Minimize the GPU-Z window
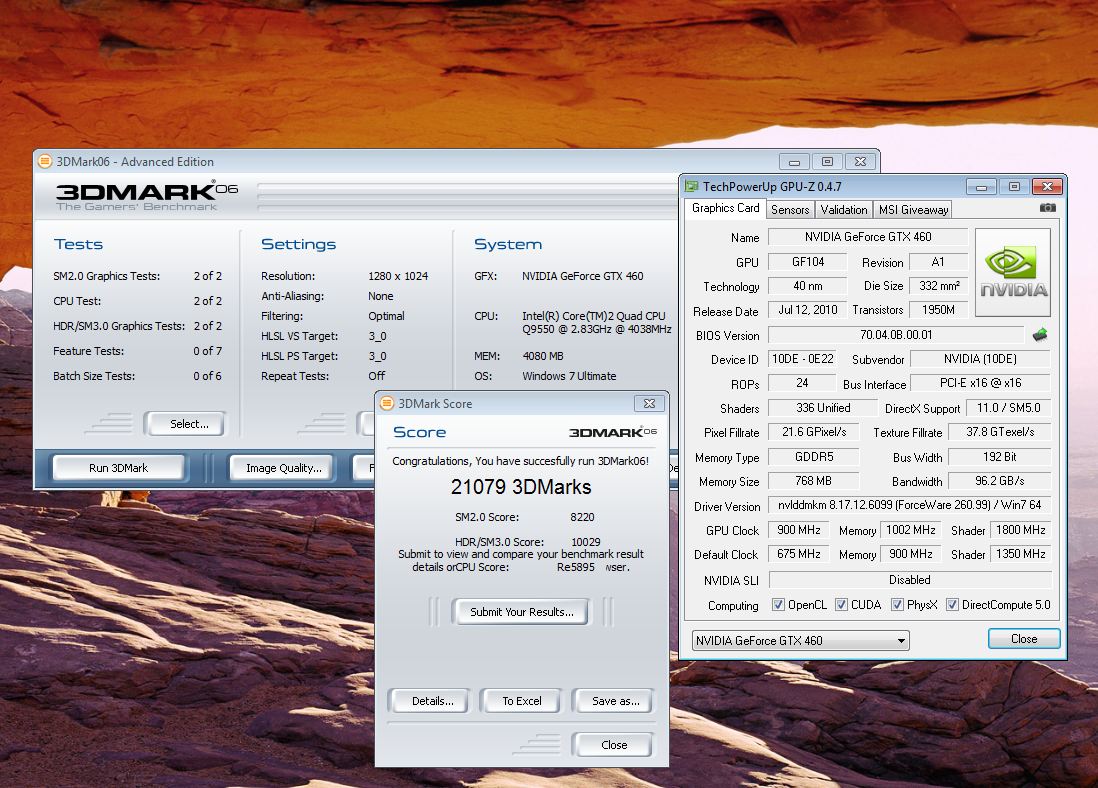The height and width of the screenshot is (788, 1098). point(981,187)
